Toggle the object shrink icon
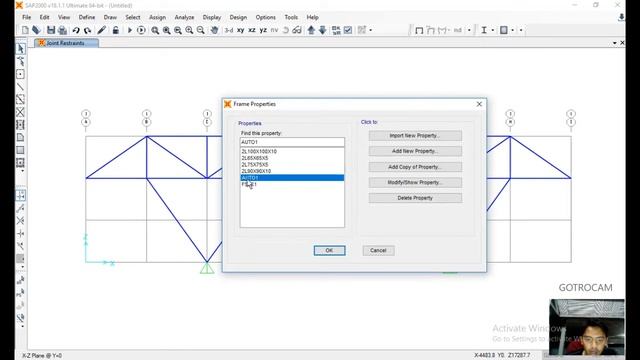 click(336, 30)
